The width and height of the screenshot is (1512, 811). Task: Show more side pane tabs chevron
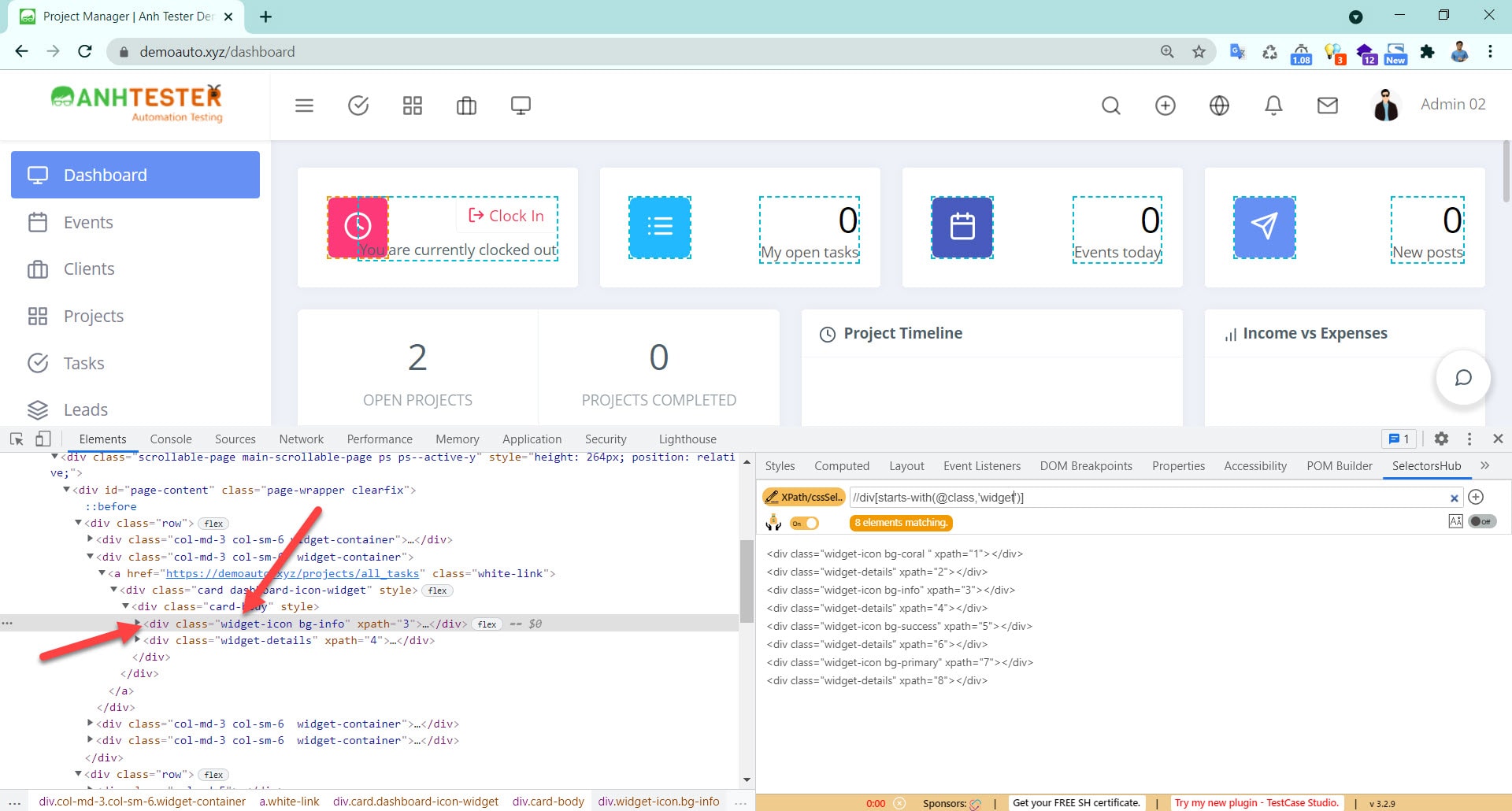click(x=1485, y=465)
